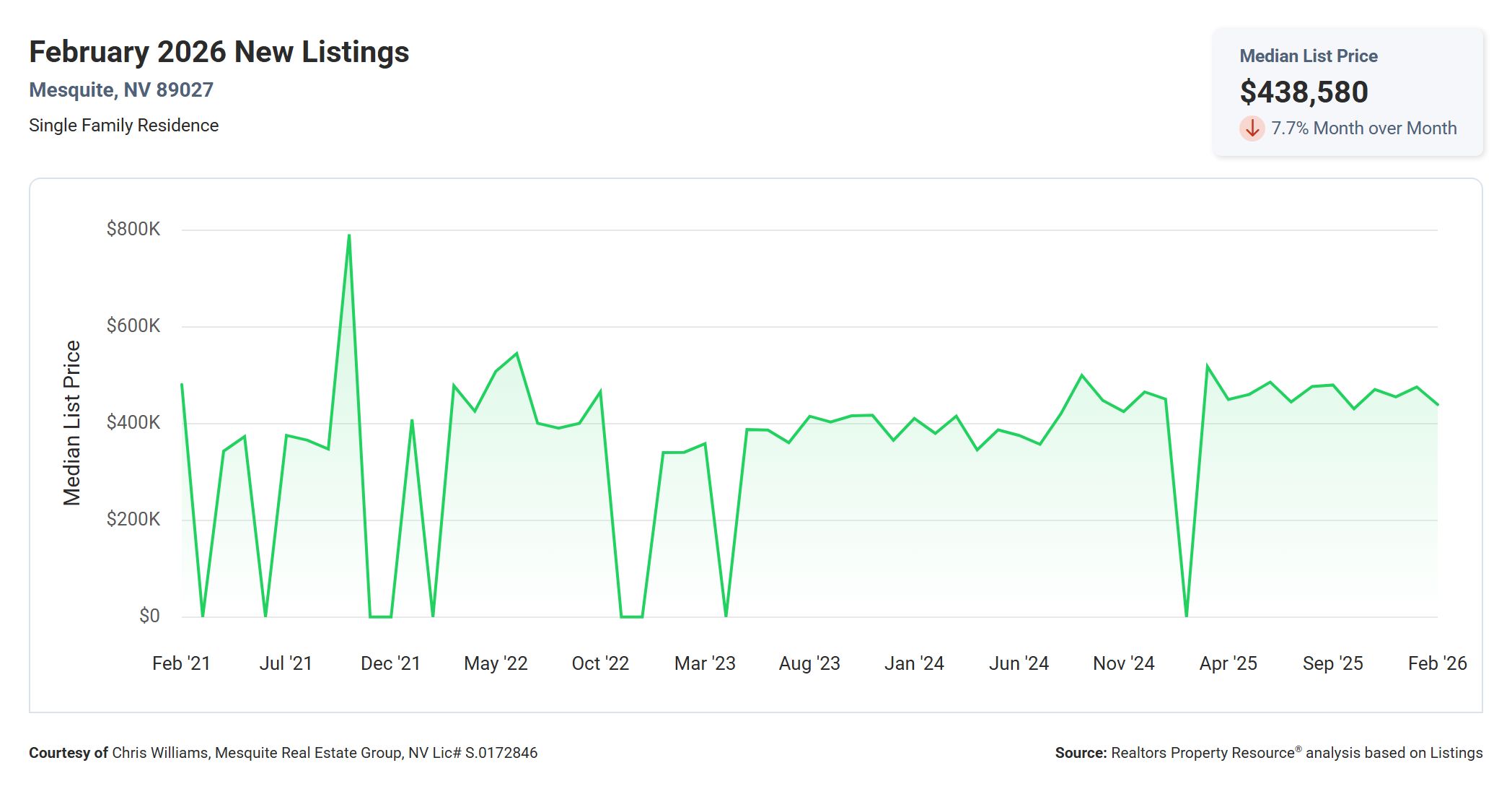Viewport: 1512px width, 794px height.
Task: Click the Mesquite, NV 89027 location subtitle
Action: click(x=121, y=90)
